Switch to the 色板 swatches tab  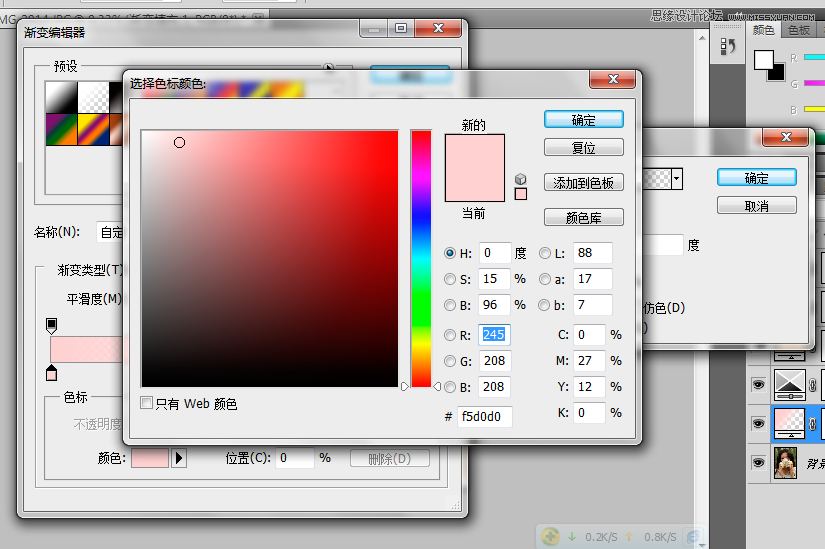tap(799, 30)
